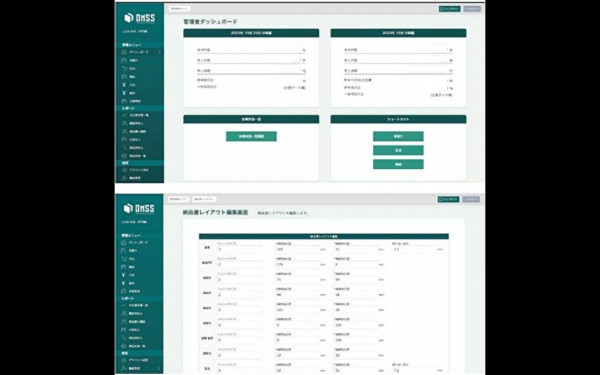
Task: Click the second yen icon in the upper sidebar
Action: pyautogui.click(x=124, y=93)
